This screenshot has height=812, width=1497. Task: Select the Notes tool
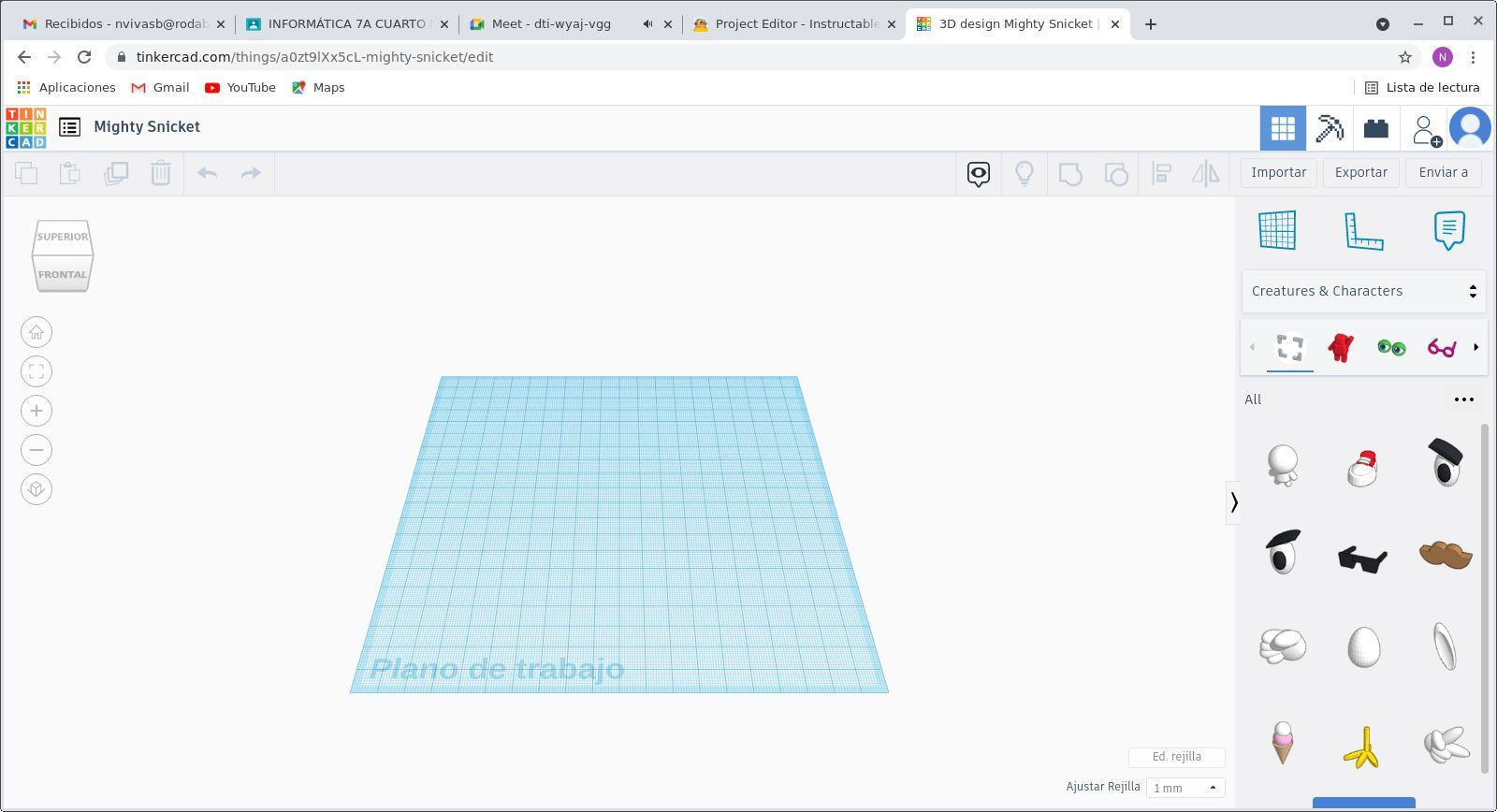pos(1449,230)
